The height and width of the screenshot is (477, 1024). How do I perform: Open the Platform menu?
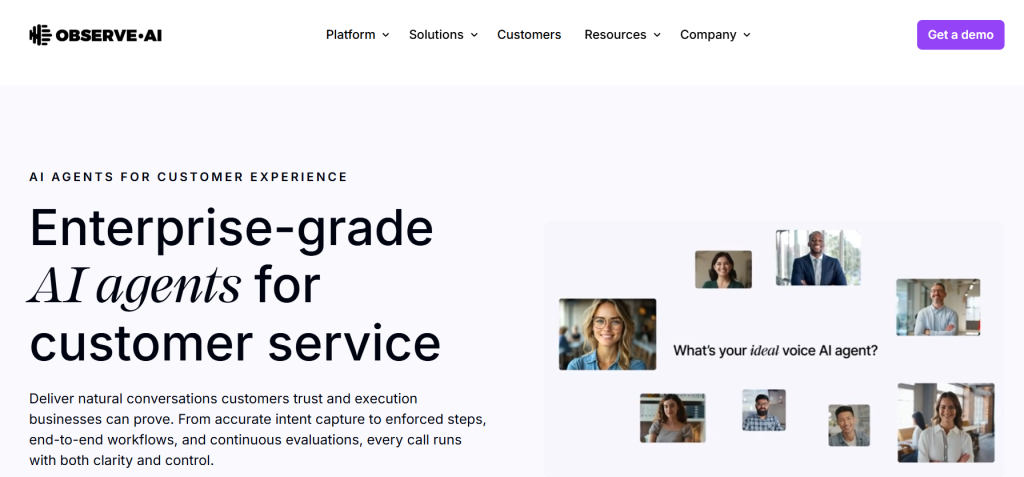coord(350,35)
